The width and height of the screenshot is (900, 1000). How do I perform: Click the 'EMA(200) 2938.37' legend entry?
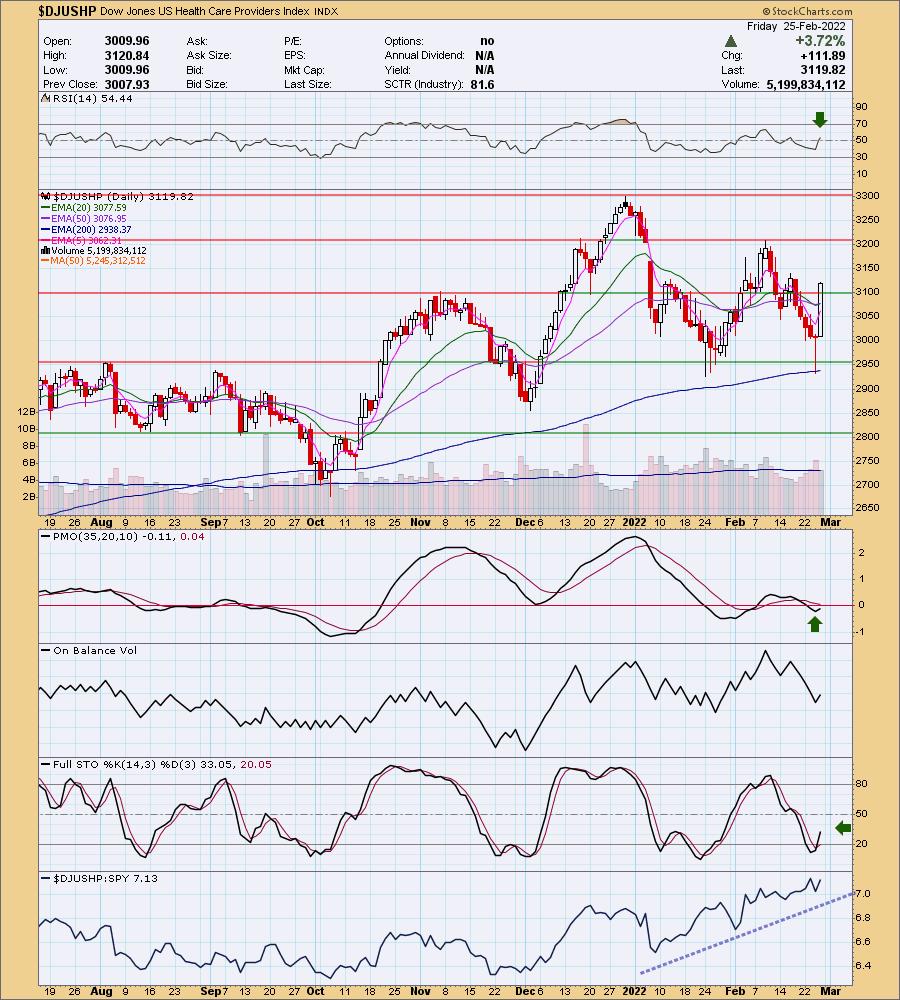[x=91, y=230]
